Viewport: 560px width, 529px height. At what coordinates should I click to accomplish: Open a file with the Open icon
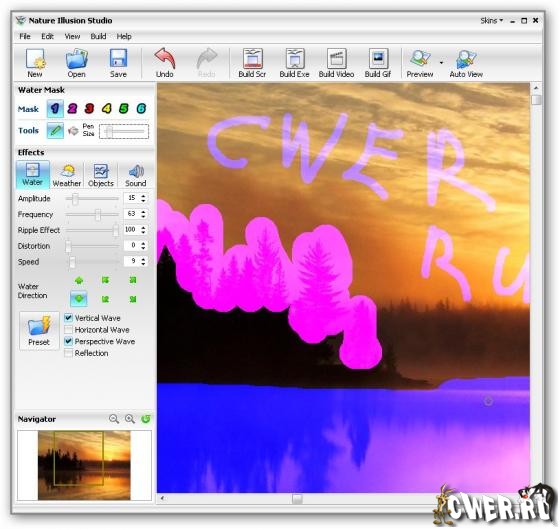click(x=76, y=63)
